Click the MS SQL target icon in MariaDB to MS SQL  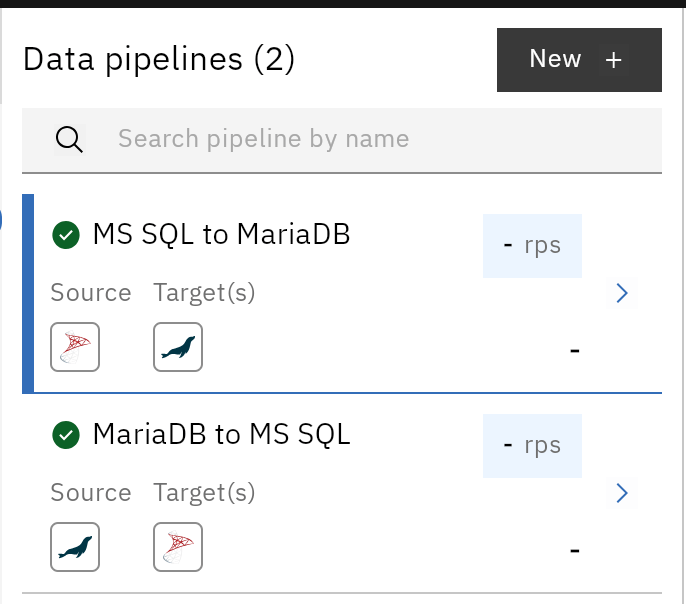[x=178, y=547]
